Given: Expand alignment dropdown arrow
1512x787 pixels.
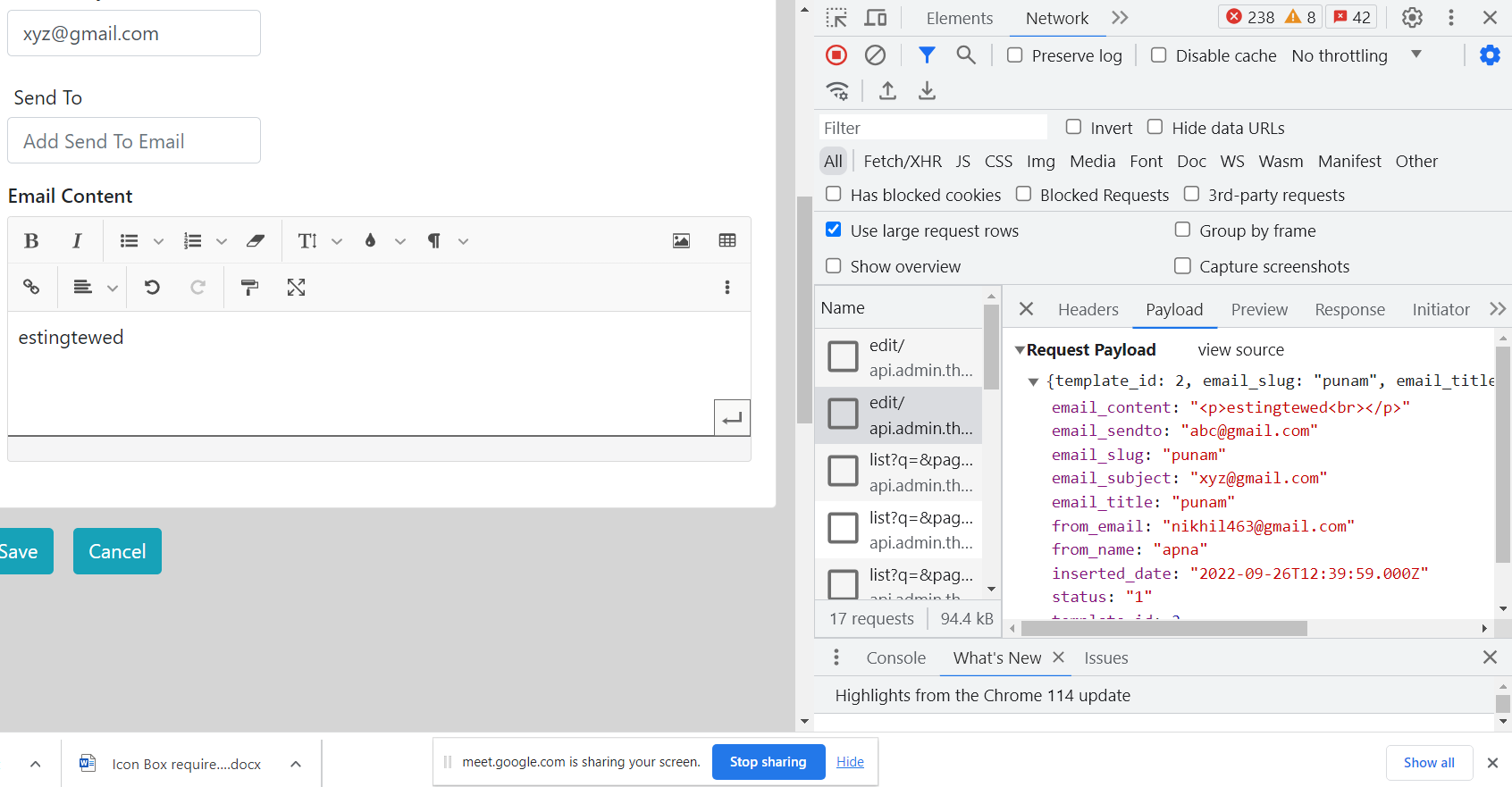Looking at the screenshot, I should [x=112, y=288].
